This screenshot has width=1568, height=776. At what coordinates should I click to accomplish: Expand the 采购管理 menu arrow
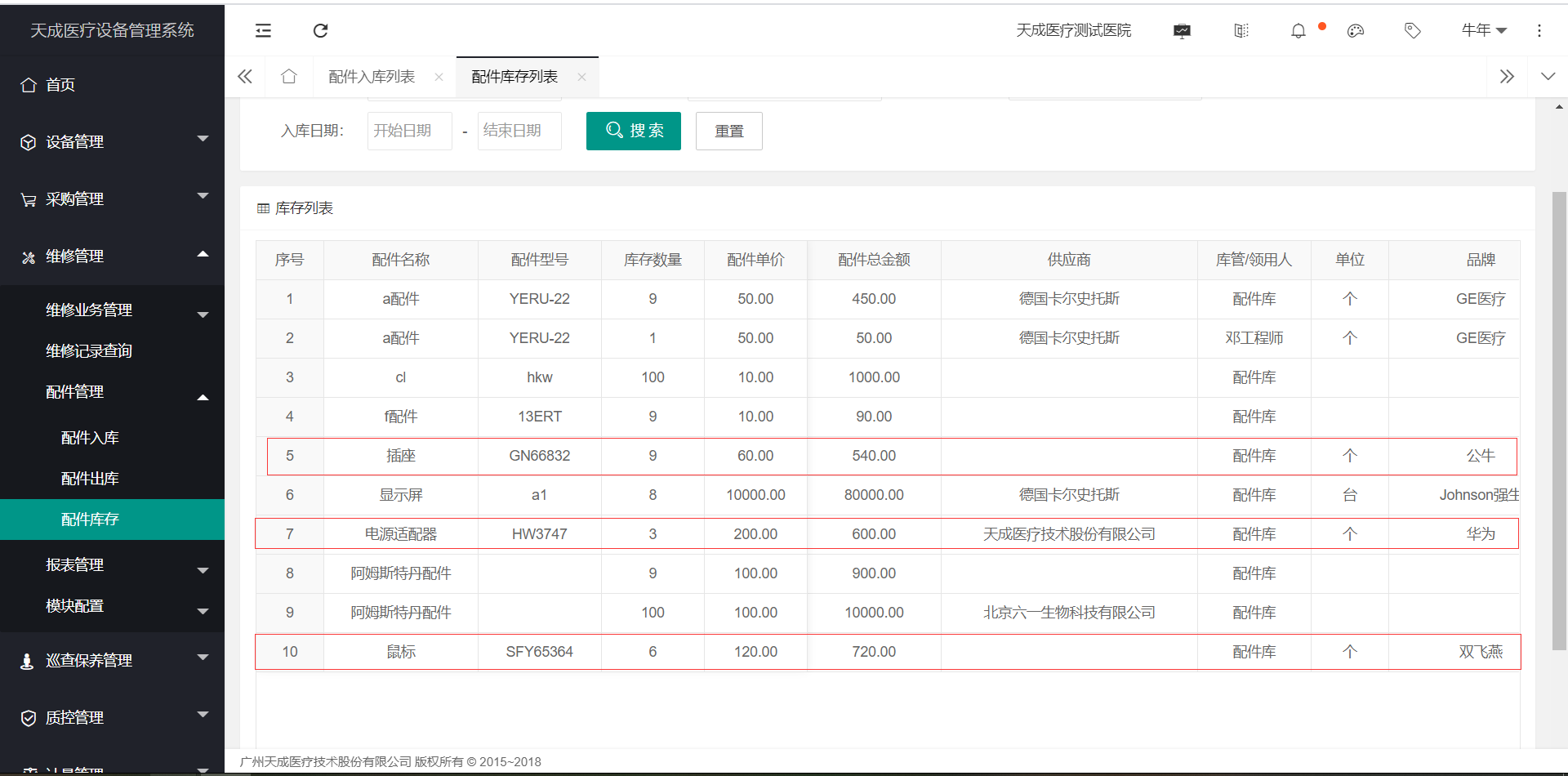pos(203,196)
